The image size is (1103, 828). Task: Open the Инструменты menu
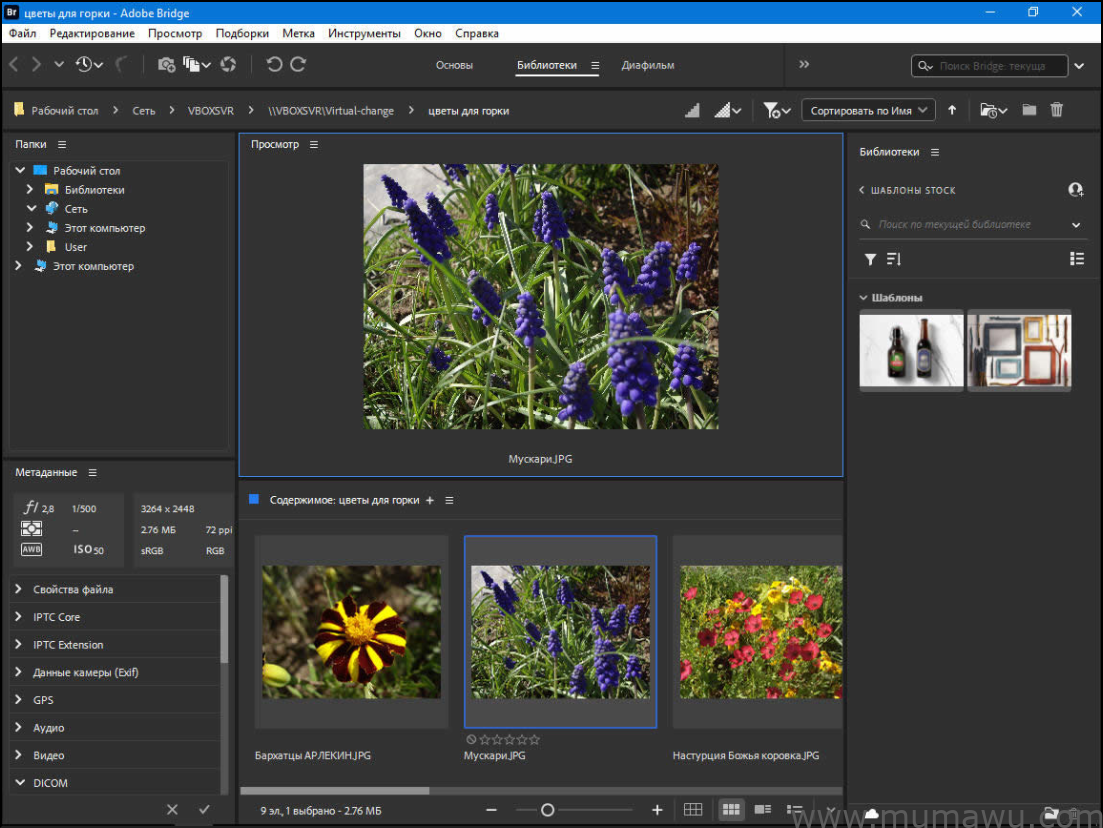(364, 33)
